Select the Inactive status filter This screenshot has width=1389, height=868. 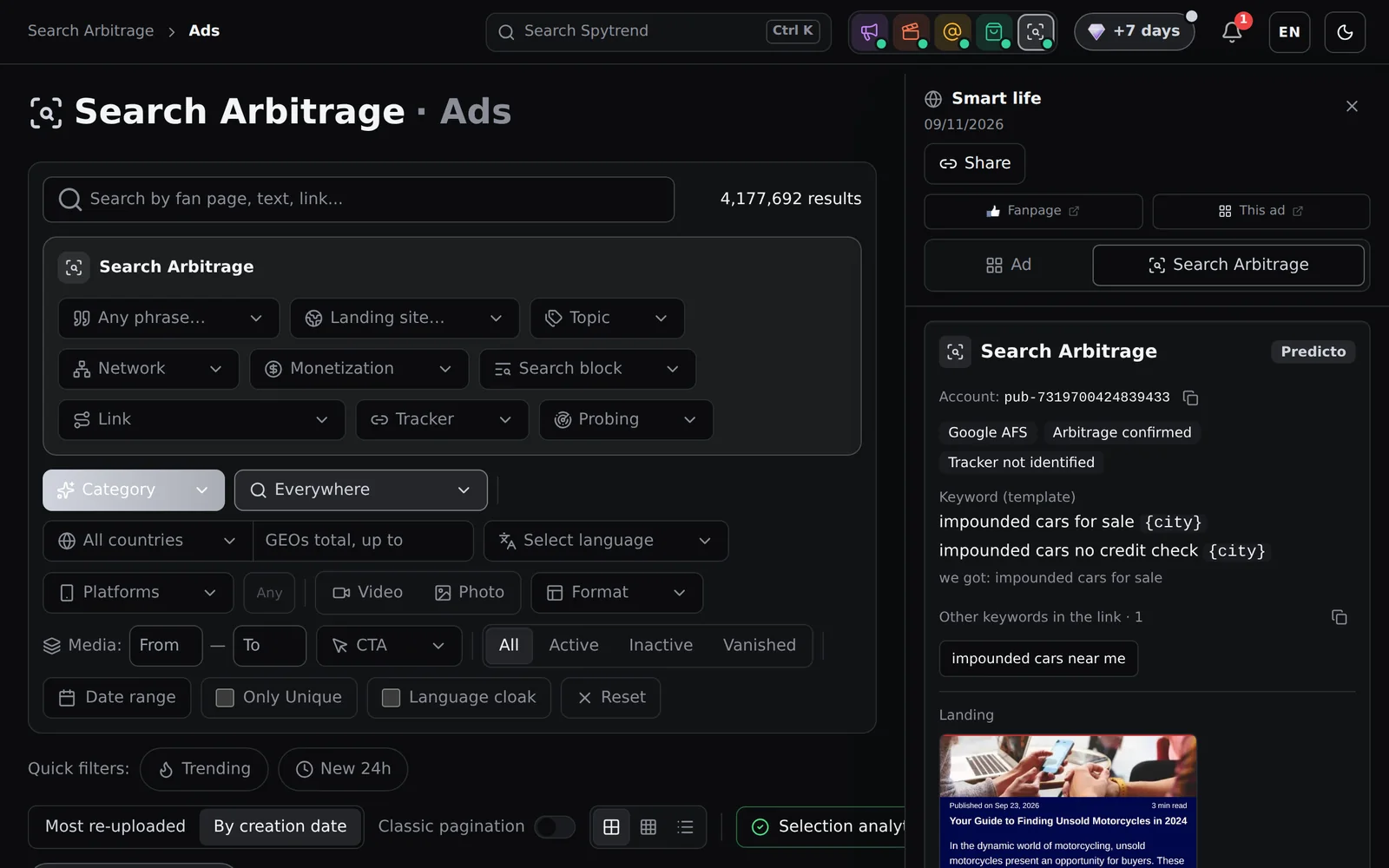(661, 646)
